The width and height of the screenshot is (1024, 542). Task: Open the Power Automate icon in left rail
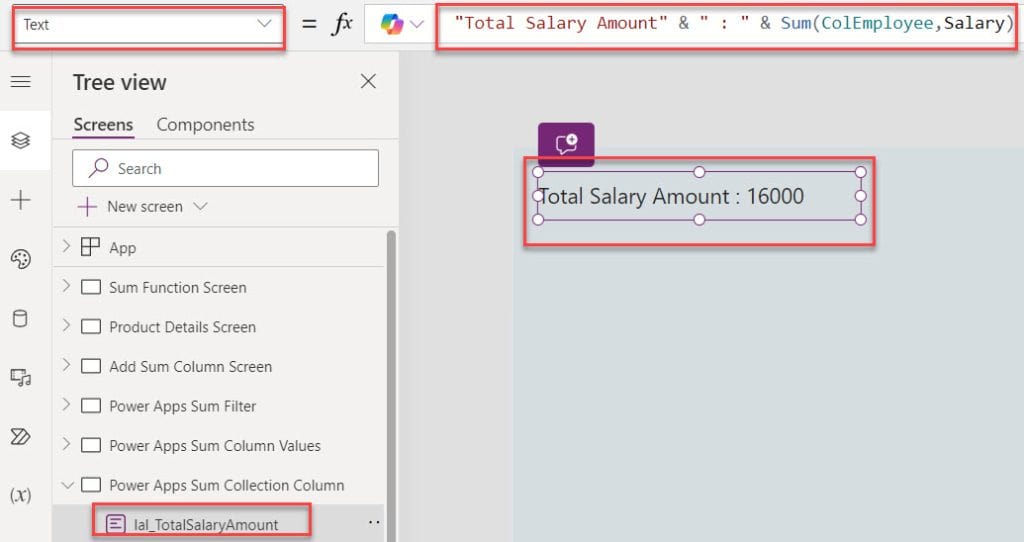21,436
